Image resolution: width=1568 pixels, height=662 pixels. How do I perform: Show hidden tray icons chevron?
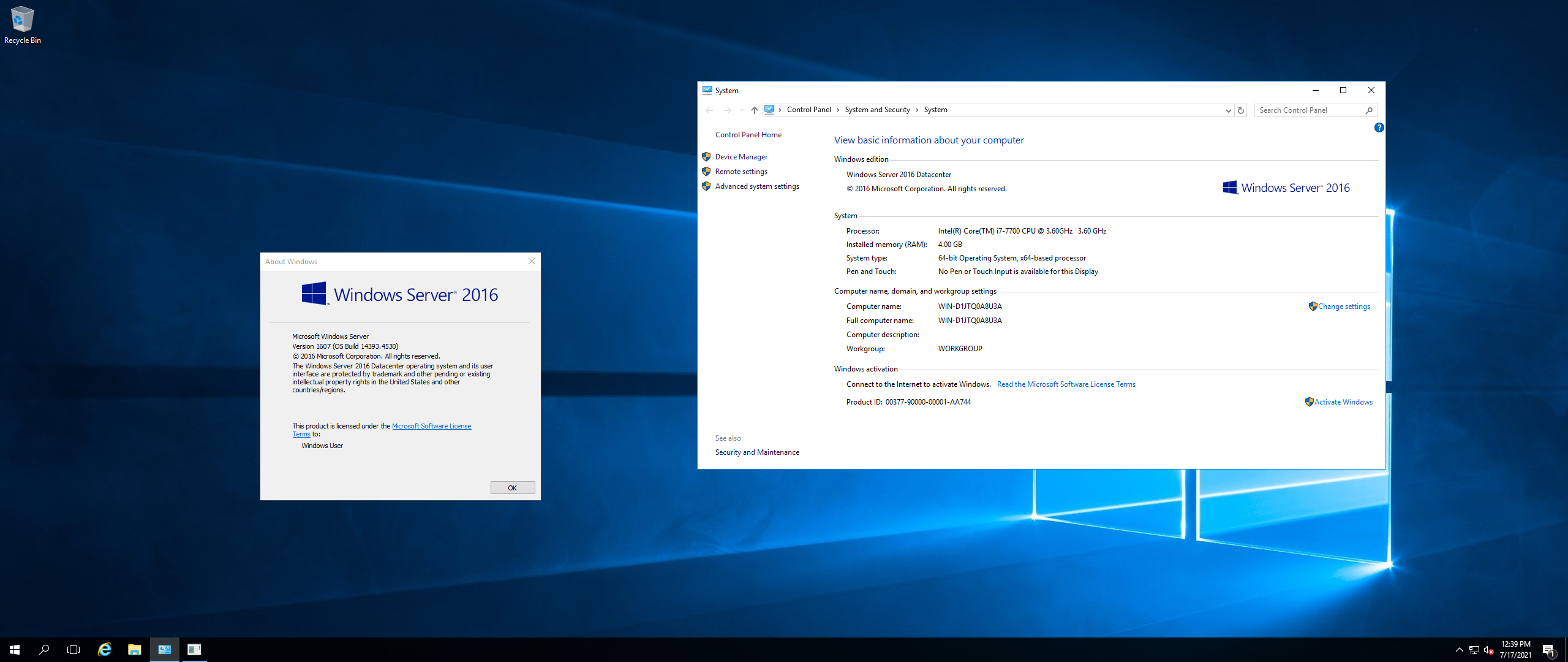point(1460,650)
